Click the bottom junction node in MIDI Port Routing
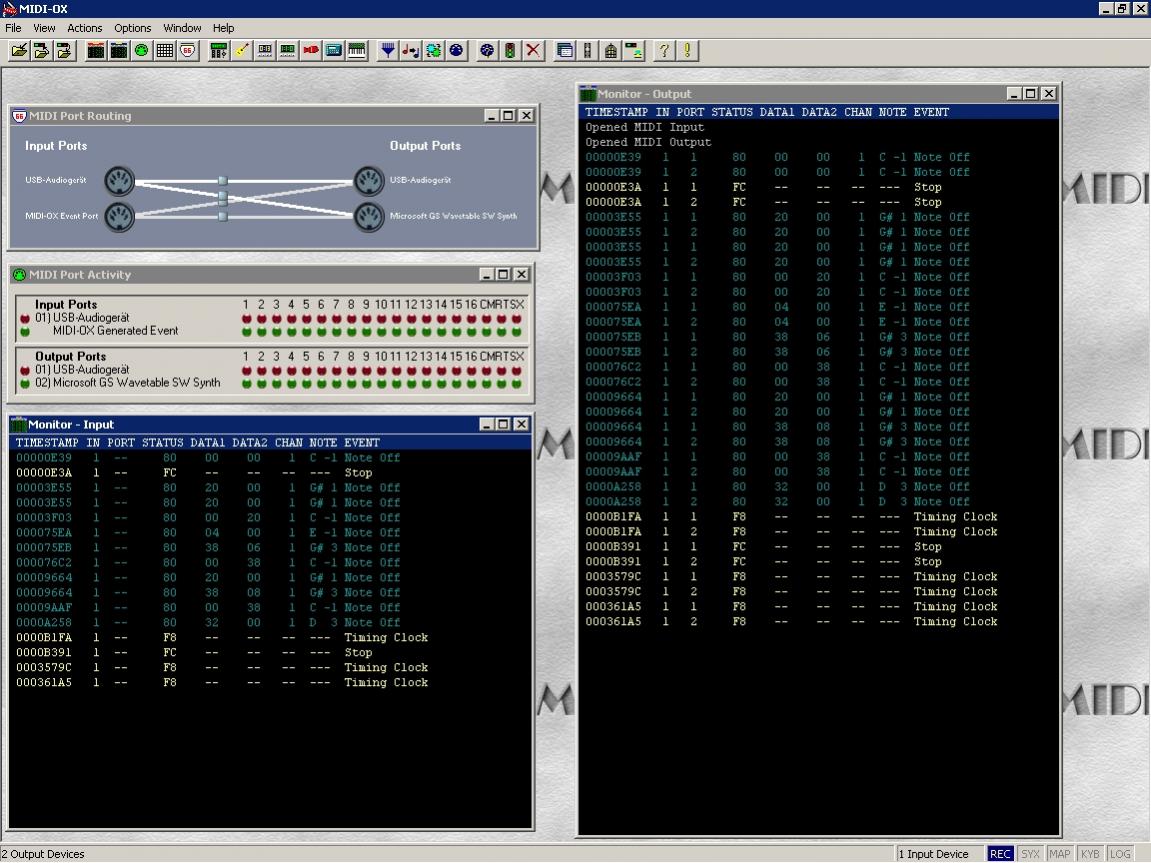1151x863 pixels. [222, 216]
